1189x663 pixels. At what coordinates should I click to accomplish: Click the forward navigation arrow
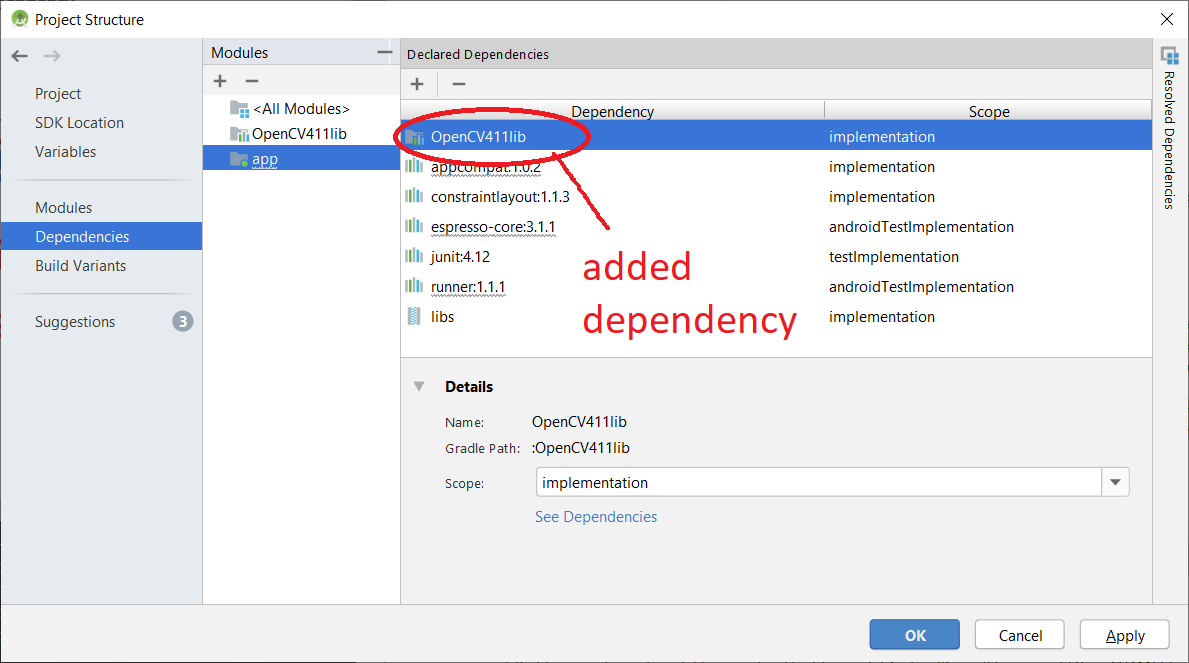pos(52,56)
